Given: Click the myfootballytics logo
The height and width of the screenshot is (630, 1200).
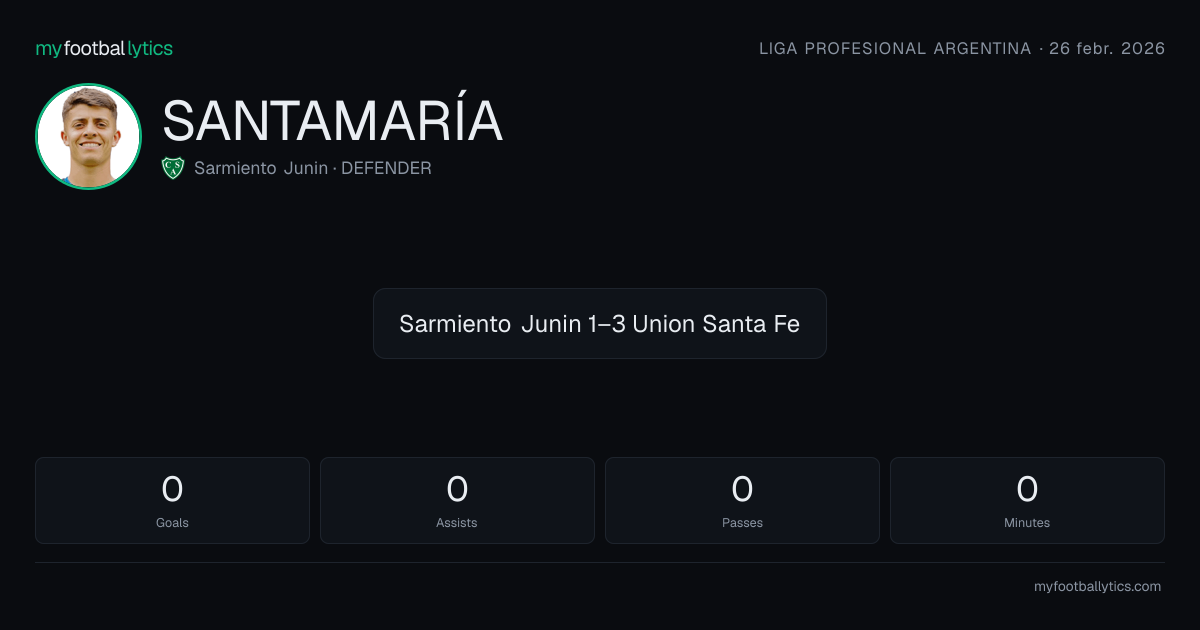Looking at the screenshot, I should pos(104,48).
